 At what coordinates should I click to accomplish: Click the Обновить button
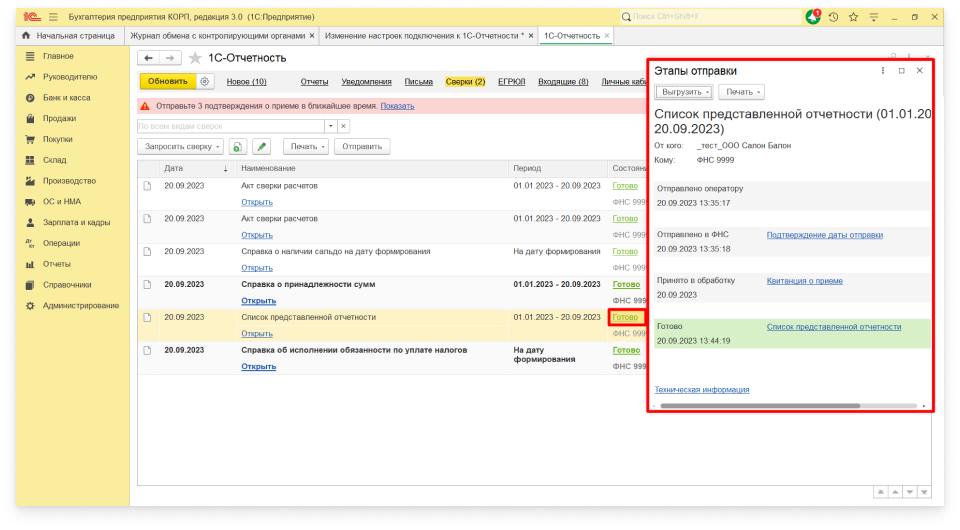coord(168,81)
